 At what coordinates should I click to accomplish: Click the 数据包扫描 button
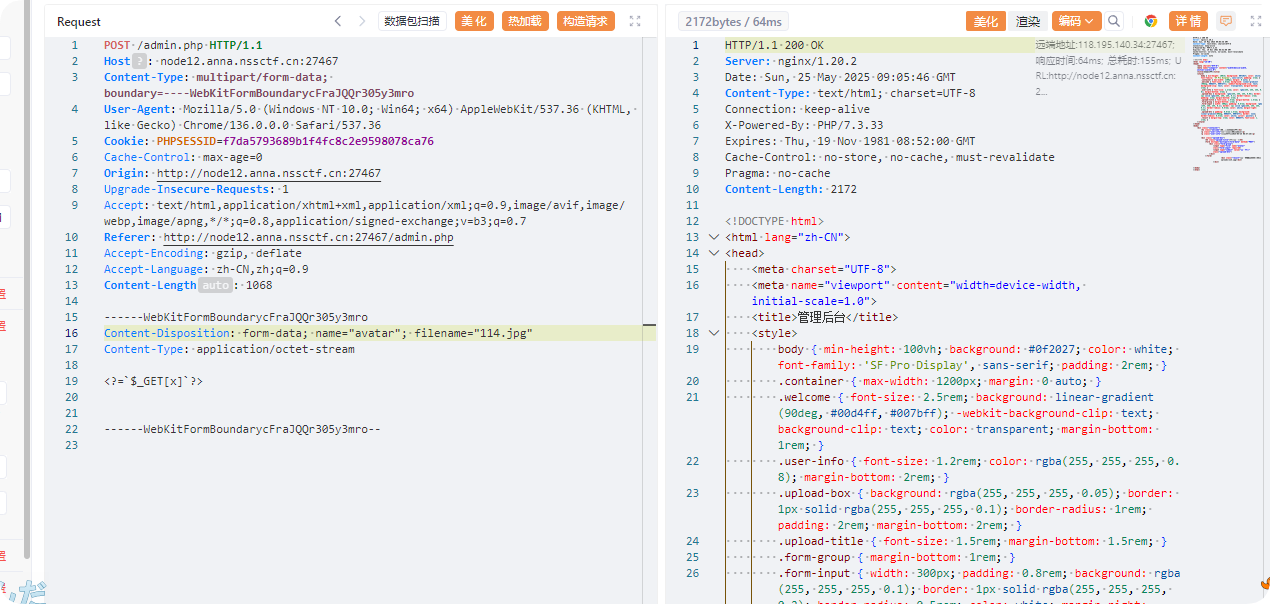(x=412, y=21)
